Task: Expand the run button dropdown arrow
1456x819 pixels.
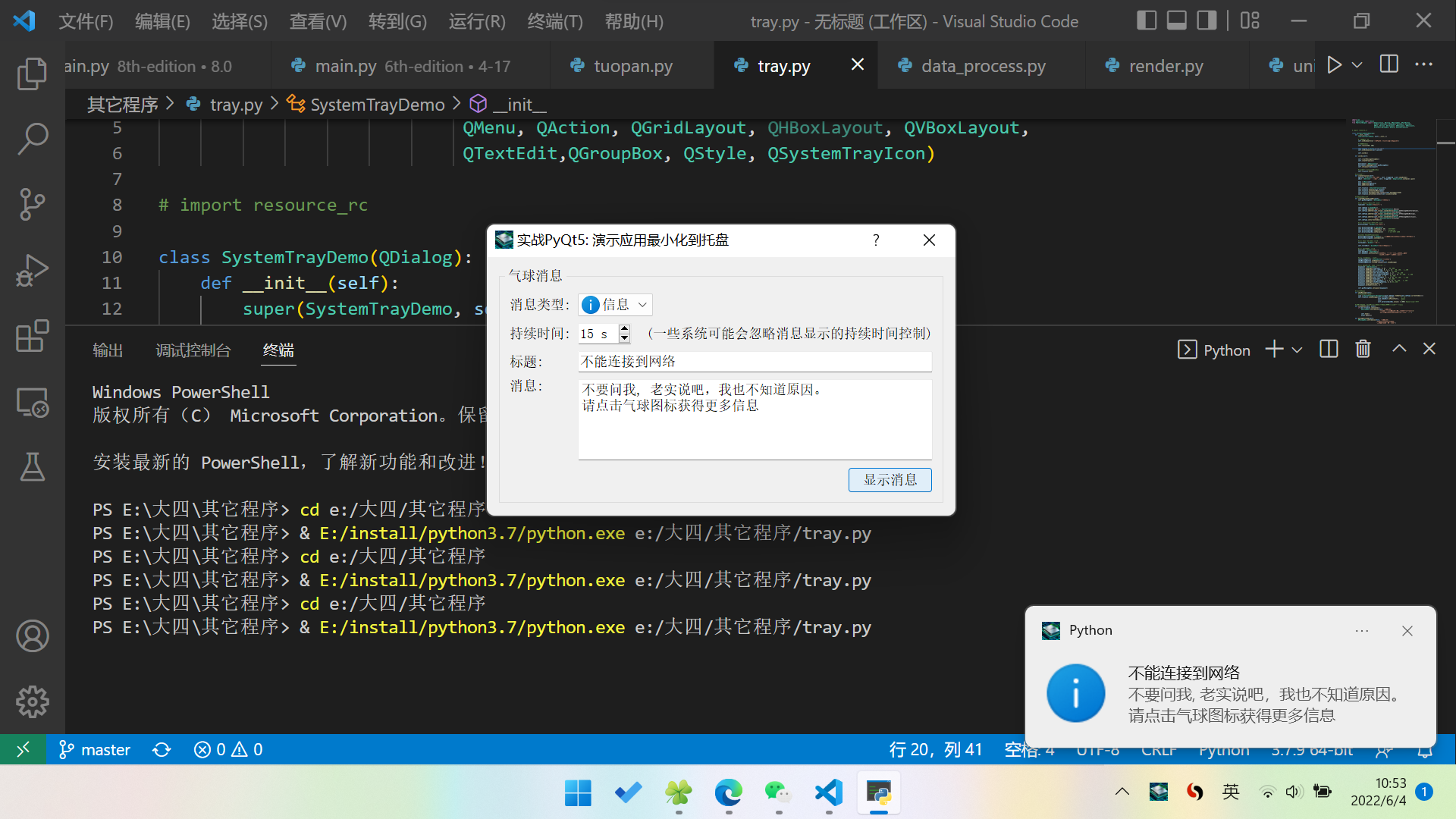Action: point(1357,65)
